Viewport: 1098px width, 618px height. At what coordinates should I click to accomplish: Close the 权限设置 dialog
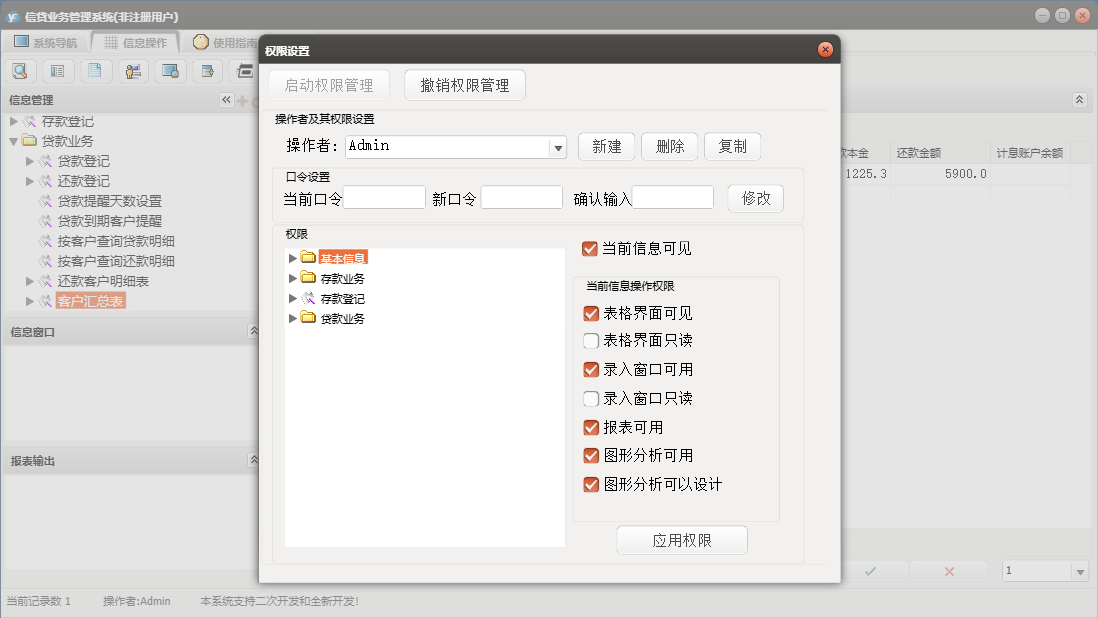[826, 49]
